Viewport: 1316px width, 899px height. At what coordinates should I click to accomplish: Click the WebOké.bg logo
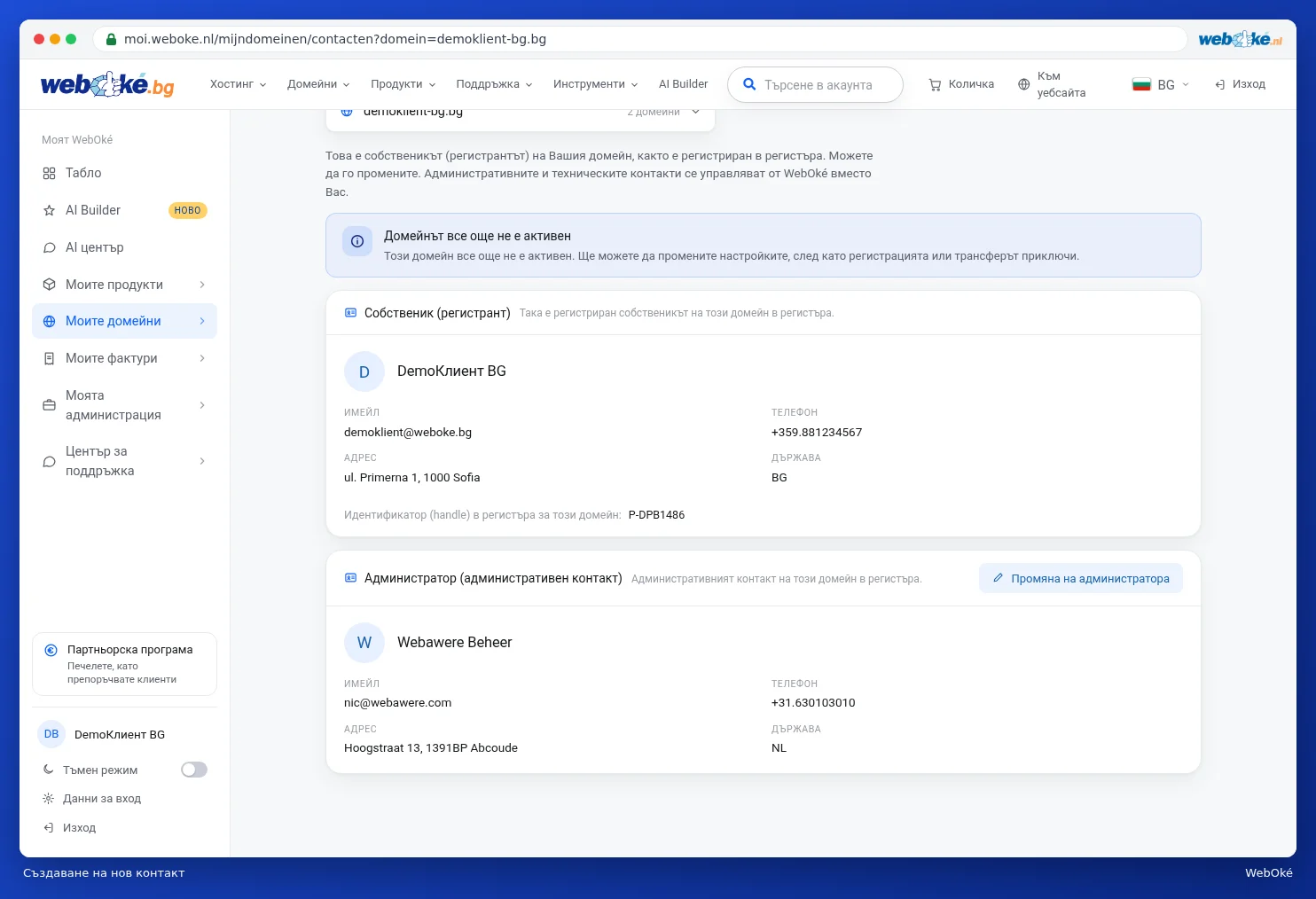coord(107,85)
